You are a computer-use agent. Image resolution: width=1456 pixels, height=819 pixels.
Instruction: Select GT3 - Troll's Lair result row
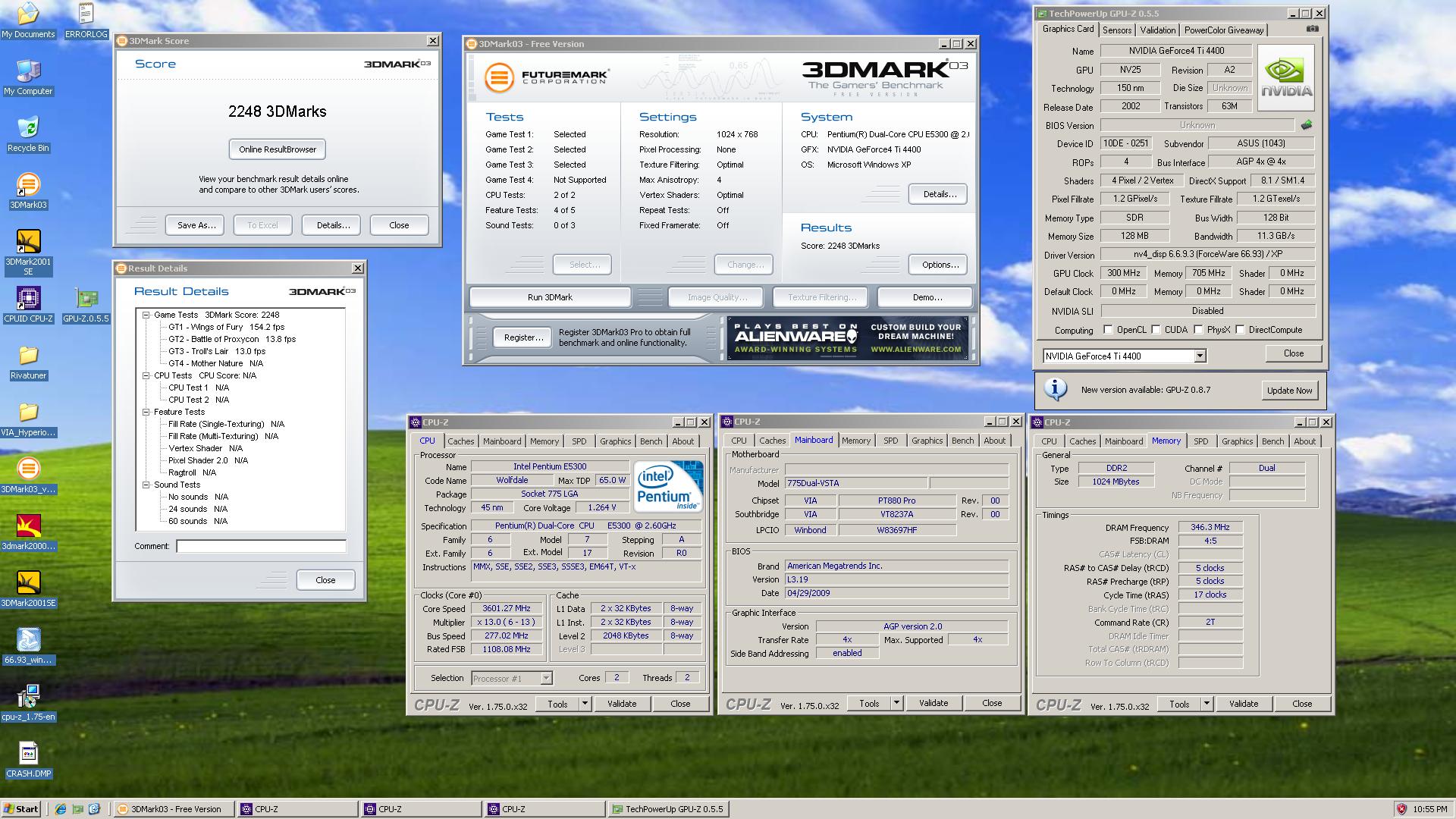216,351
